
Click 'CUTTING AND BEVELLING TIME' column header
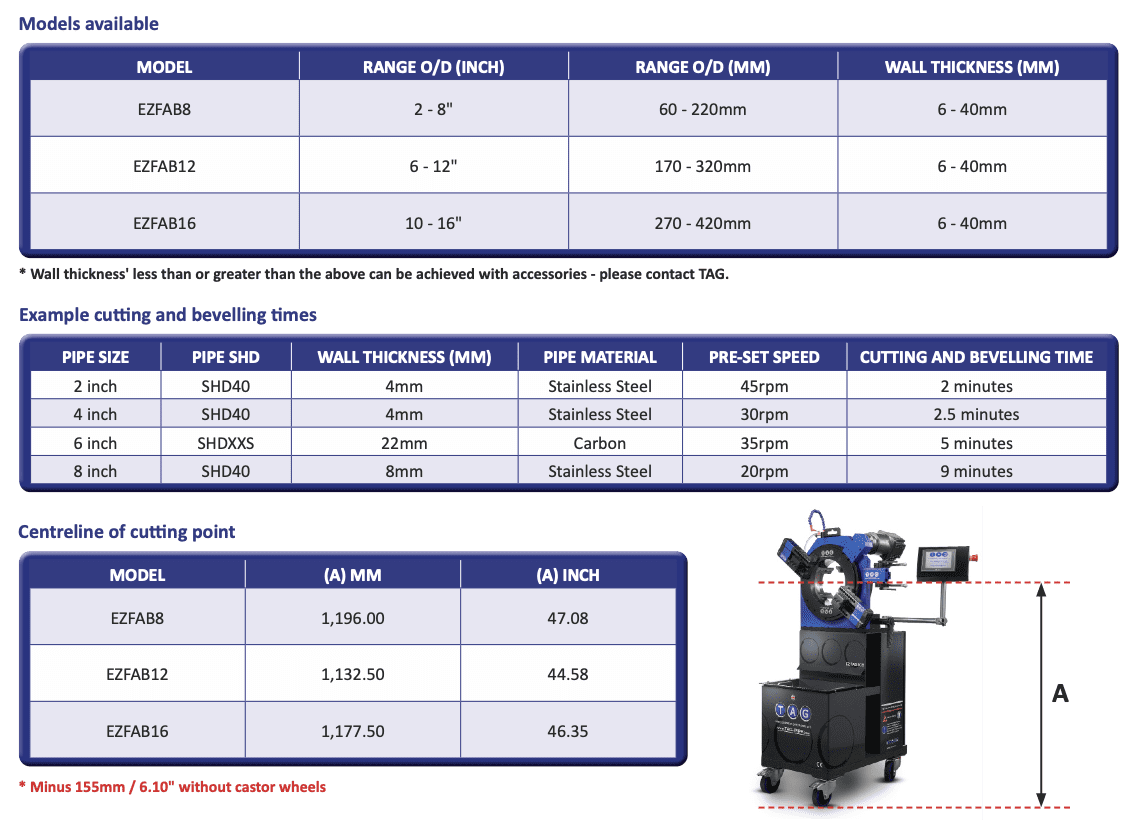click(x=977, y=357)
